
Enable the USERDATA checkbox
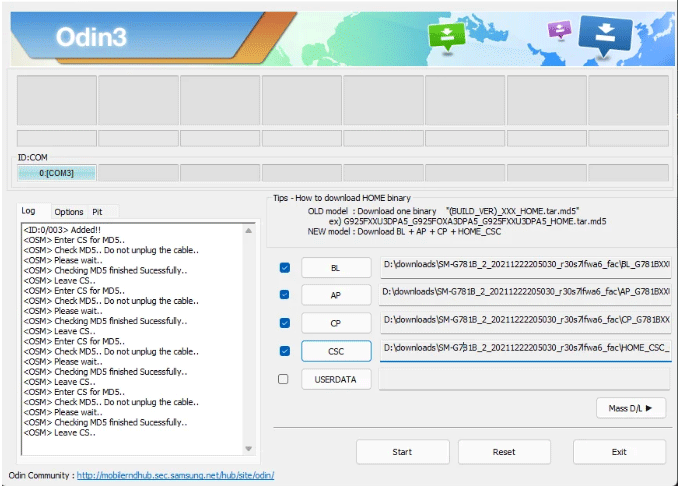point(283,379)
